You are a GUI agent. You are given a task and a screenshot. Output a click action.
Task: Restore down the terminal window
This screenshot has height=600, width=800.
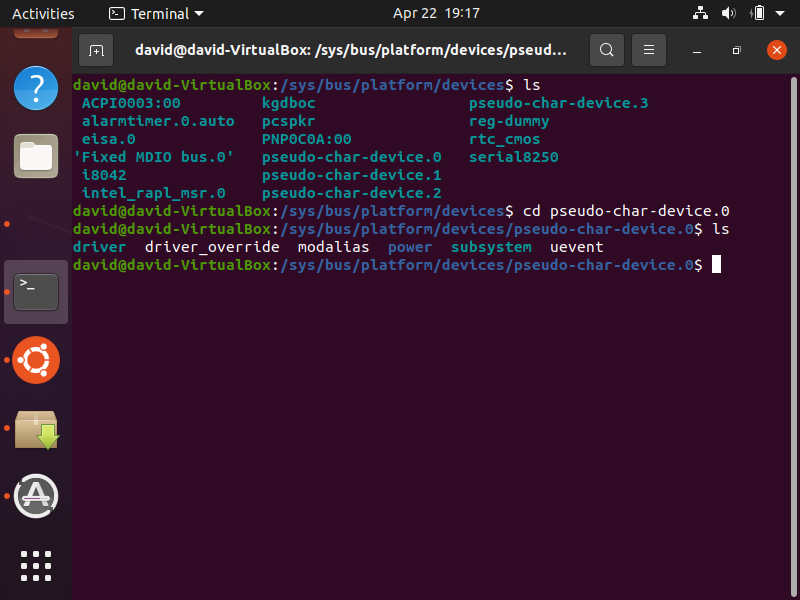point(736,49)
